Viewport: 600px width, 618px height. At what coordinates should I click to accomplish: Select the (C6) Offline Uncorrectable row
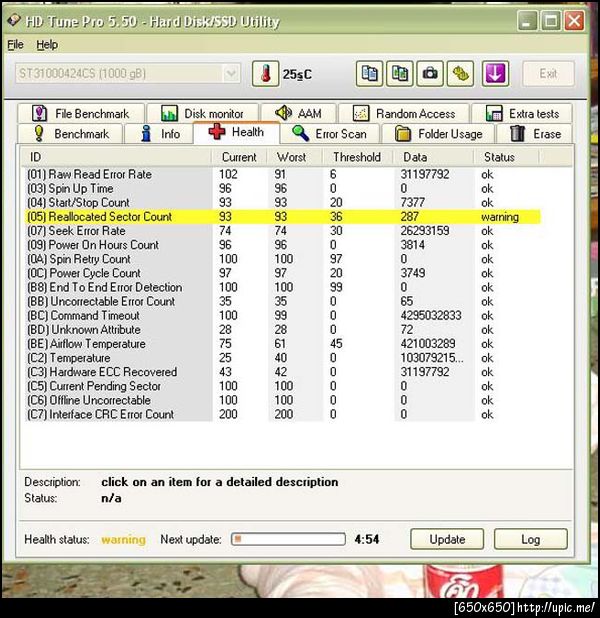coord(282,400)
